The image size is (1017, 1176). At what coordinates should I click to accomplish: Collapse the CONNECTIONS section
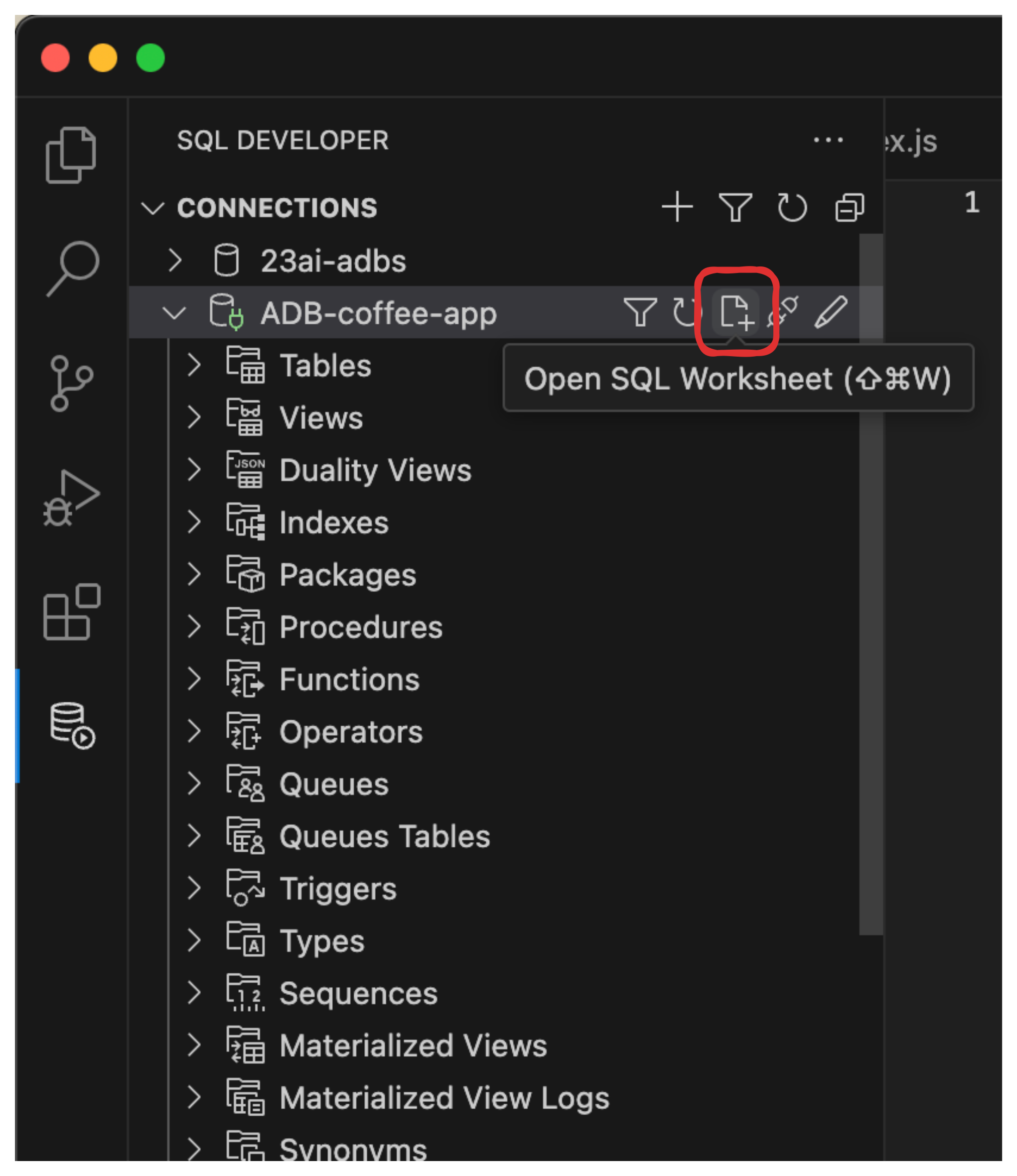click(x=152, y=208)
